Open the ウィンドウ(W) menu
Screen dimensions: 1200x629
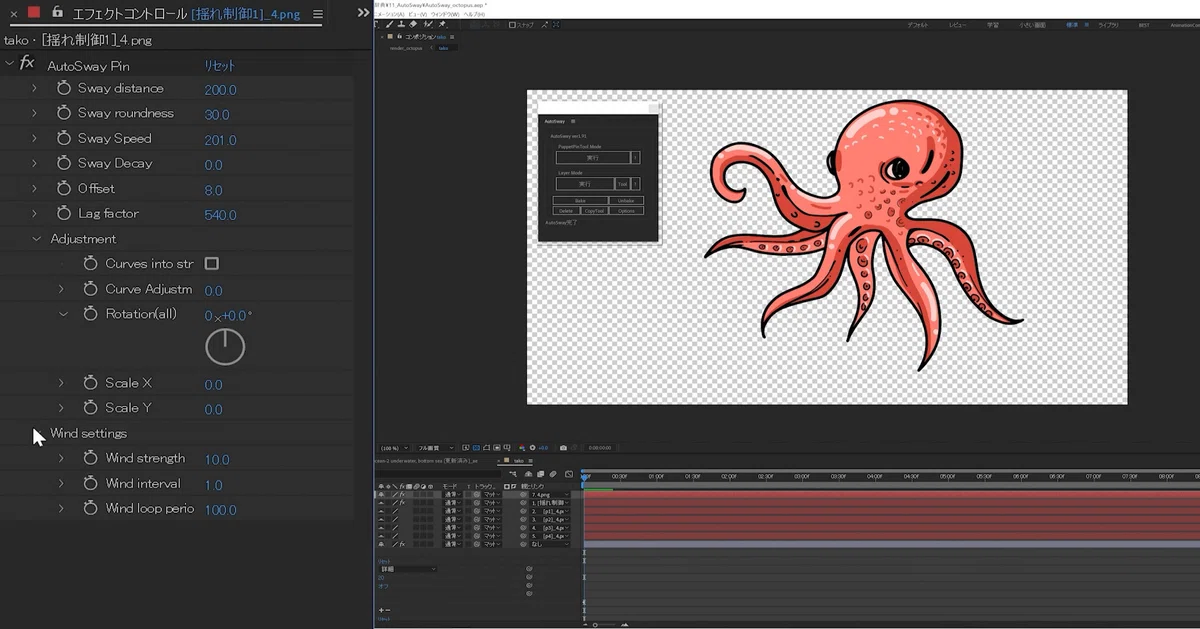[444, 14]
